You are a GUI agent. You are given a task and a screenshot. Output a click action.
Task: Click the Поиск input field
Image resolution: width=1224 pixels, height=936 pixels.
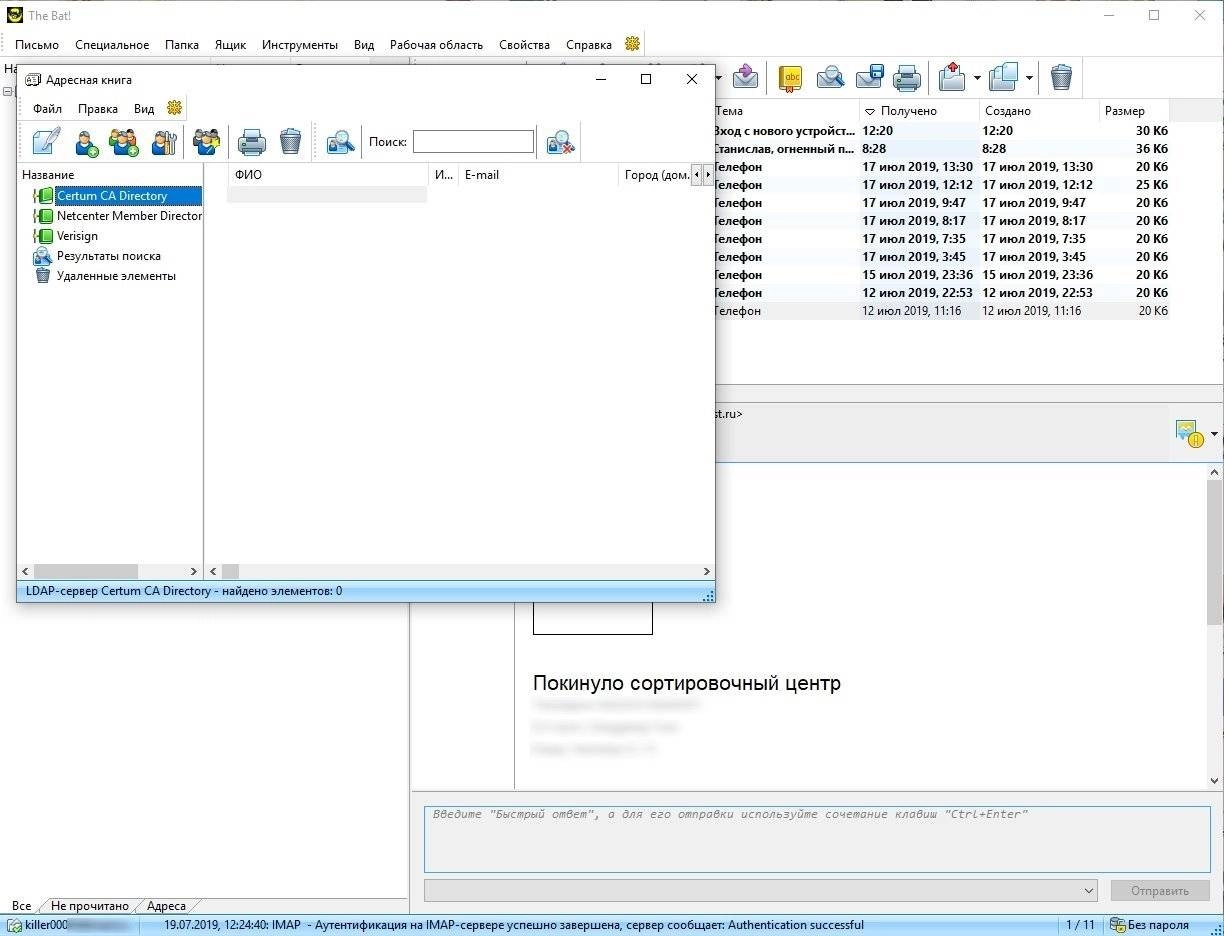(x=473, y=142)
